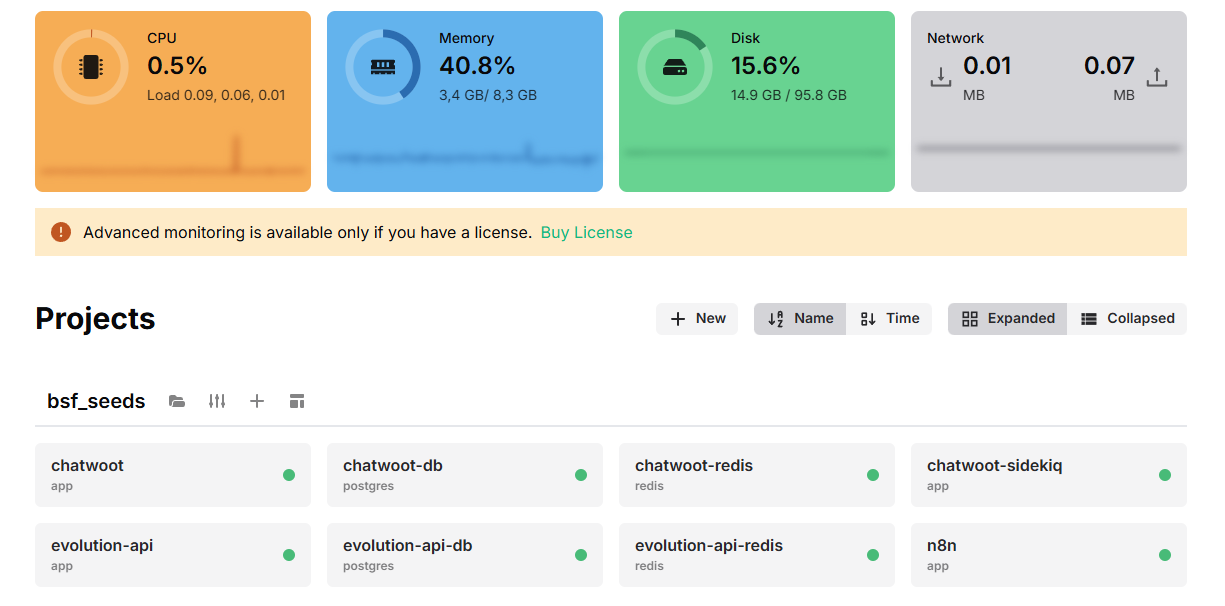Image resolution: width=1225 pixels, height=606 pixels.
Task: Click 14.9 GB / 95.8 GB text
Action: 789,96
